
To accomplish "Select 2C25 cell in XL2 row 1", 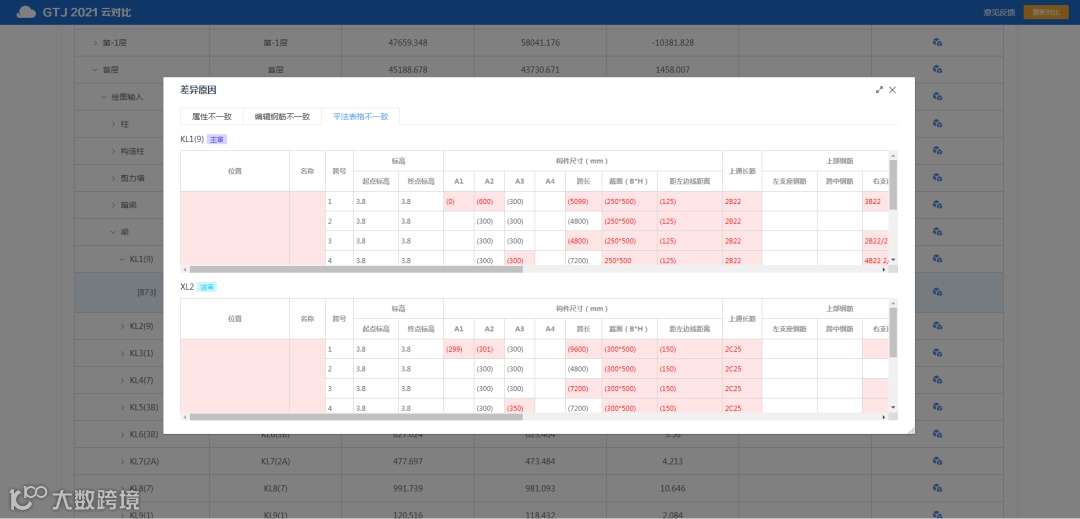I will pos(742,349).
